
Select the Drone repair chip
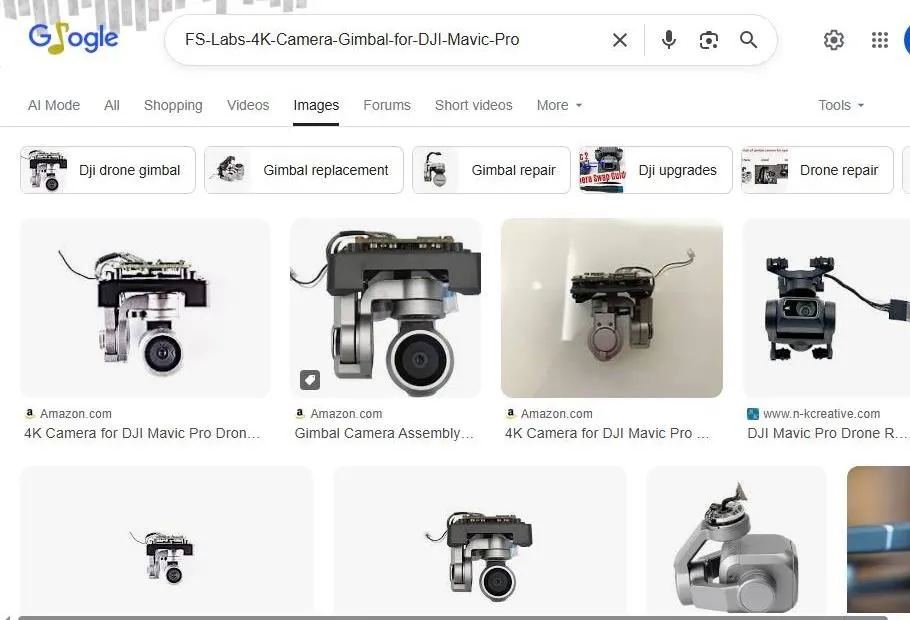click(x=817, y=170)
